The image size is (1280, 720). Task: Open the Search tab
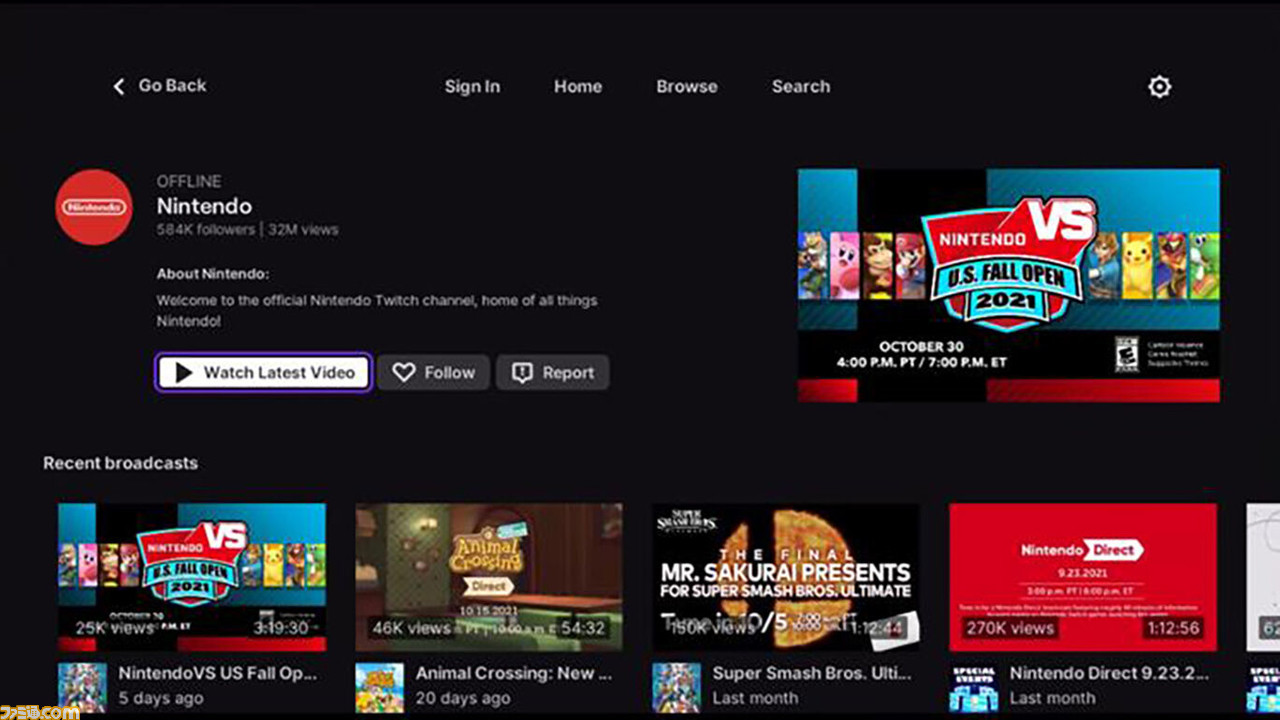point(801,87)
